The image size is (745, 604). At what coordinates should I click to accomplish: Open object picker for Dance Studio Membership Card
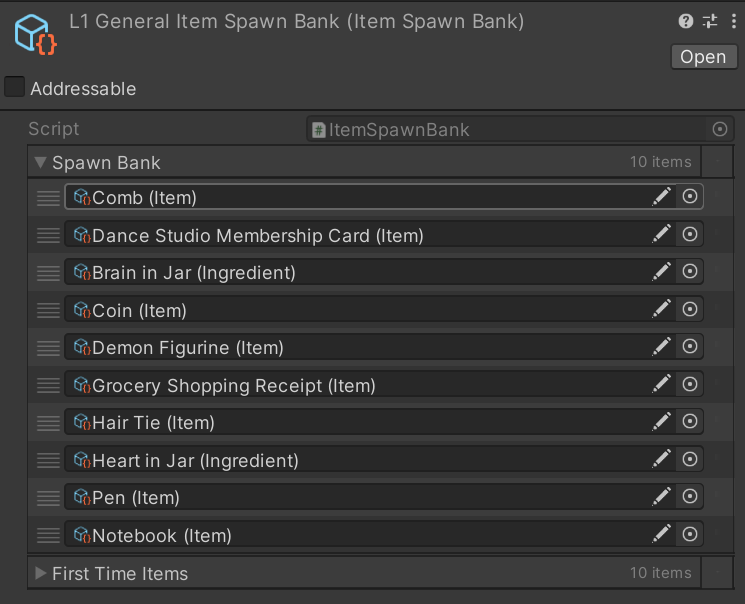pos(689,234)
